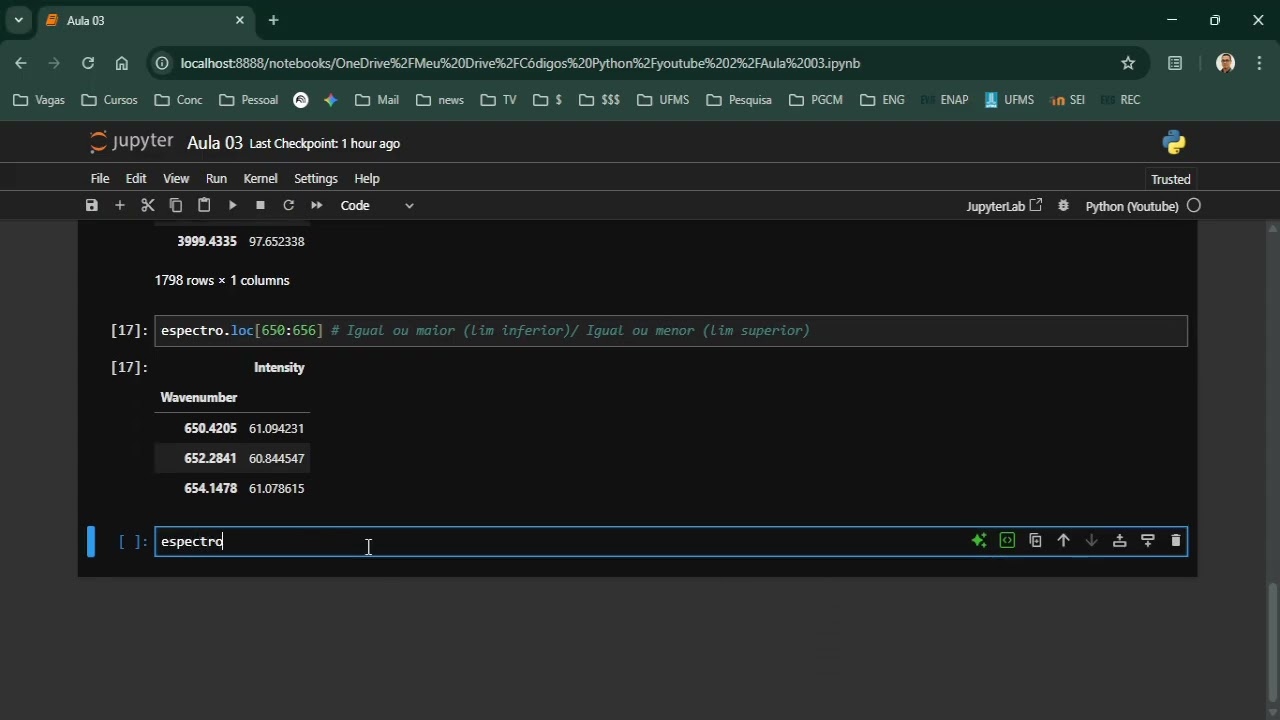
Task: Rename the notebook title Aula 03
Action: [215, 143]
